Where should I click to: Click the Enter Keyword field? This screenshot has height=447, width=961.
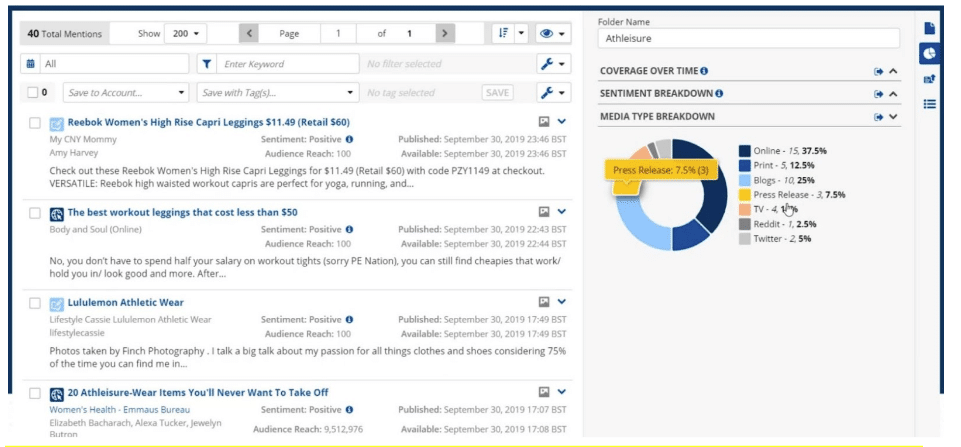287,63
